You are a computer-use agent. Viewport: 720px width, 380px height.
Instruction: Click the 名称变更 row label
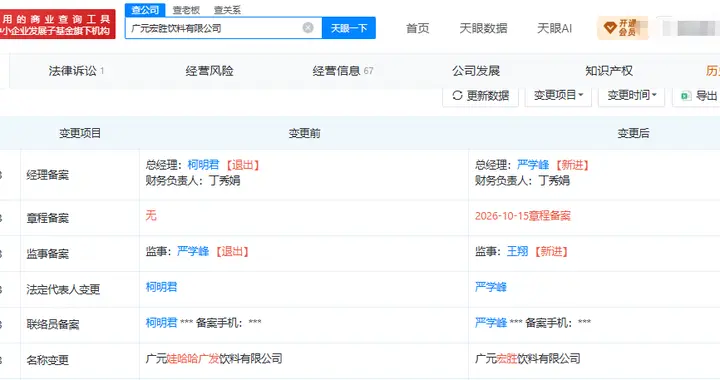[x=48, y=360]
